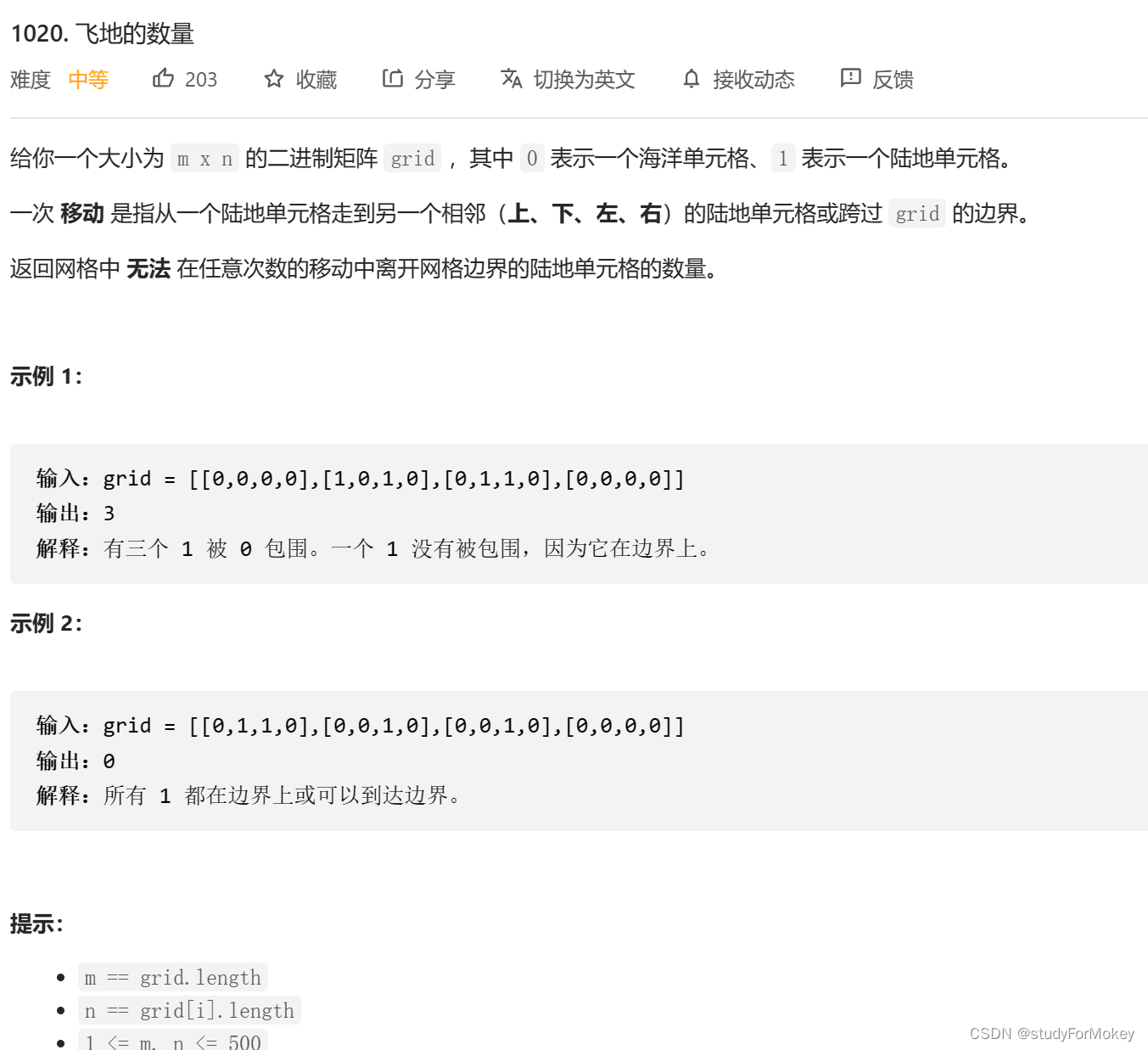The image size is (1148, 1050).
Task: Click the 提示 heading
Action: tap(37, 924)
